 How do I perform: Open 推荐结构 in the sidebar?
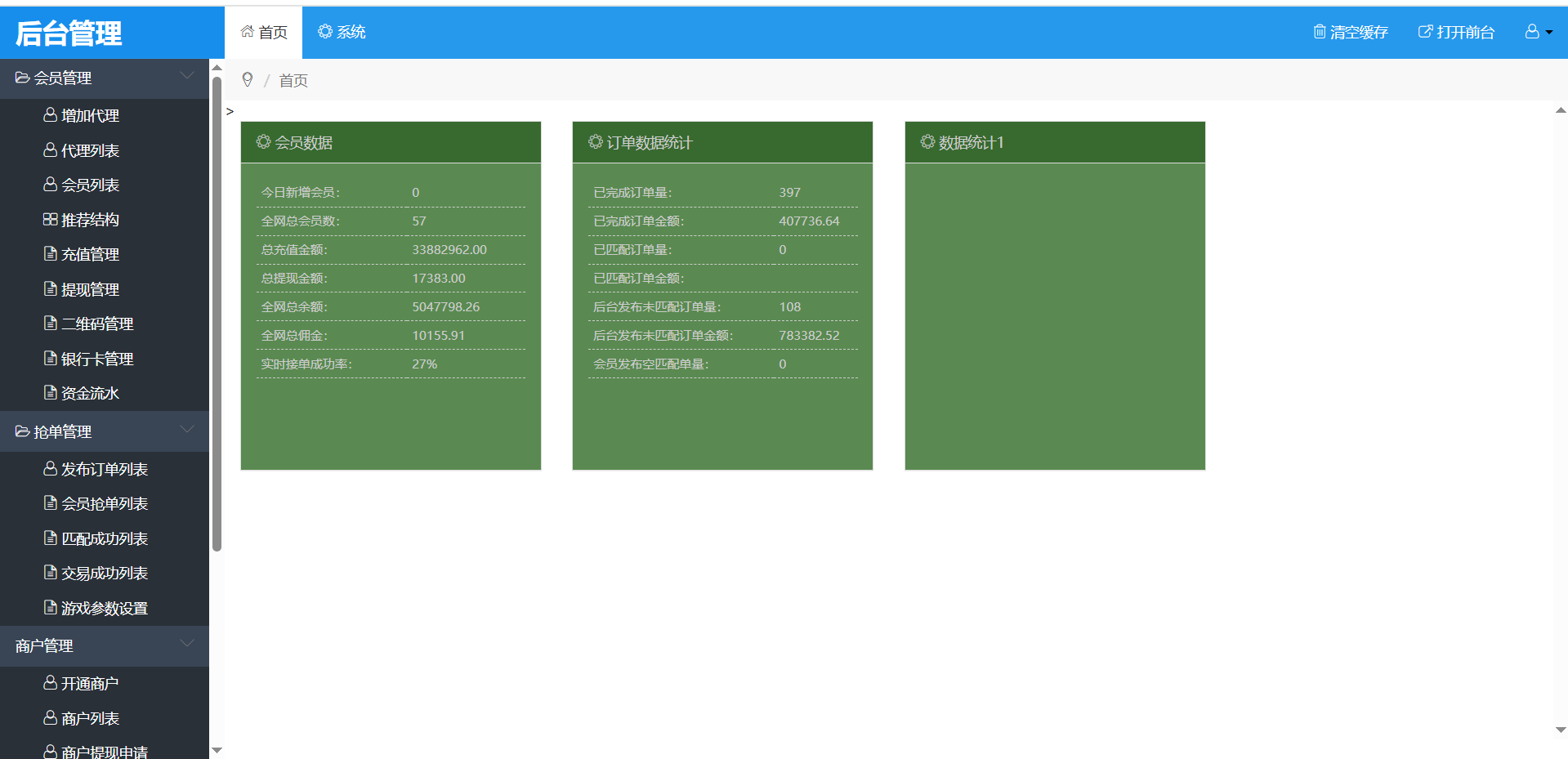click(90, 220)
